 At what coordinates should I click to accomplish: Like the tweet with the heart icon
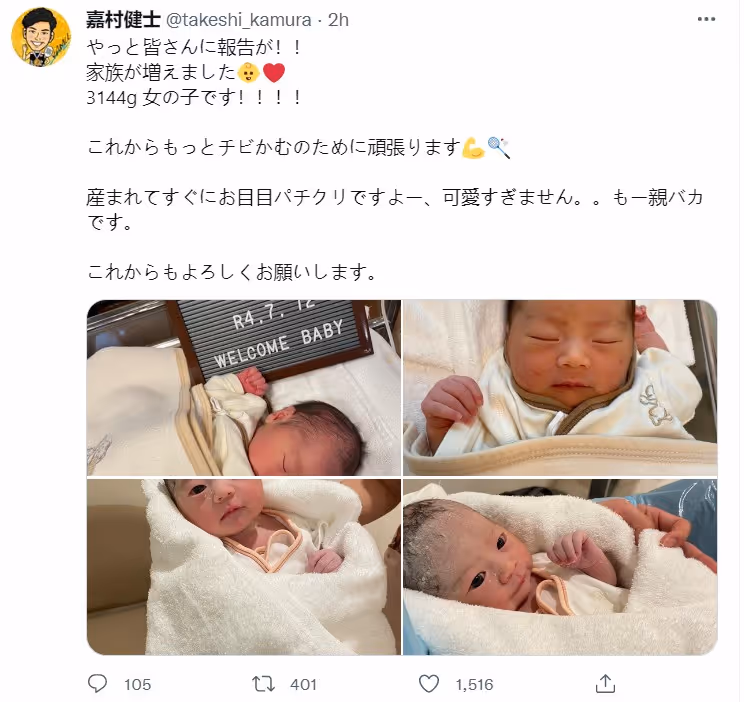(428, 683)
